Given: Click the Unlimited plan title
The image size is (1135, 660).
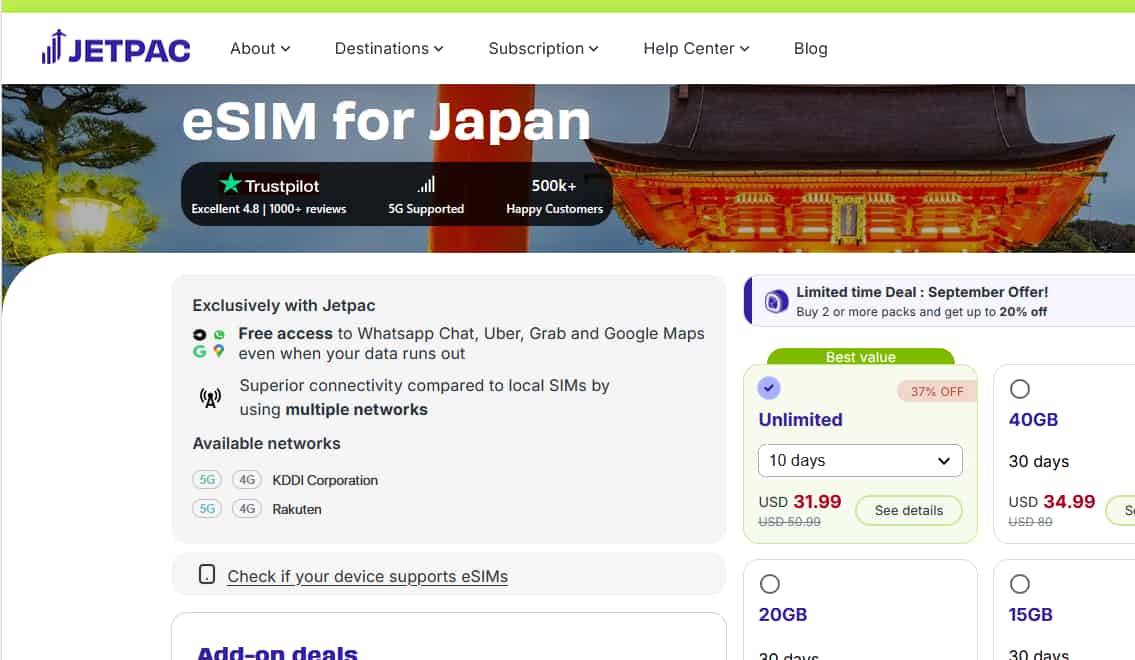Looking at the screenshot, I should [x=801, y=419].
